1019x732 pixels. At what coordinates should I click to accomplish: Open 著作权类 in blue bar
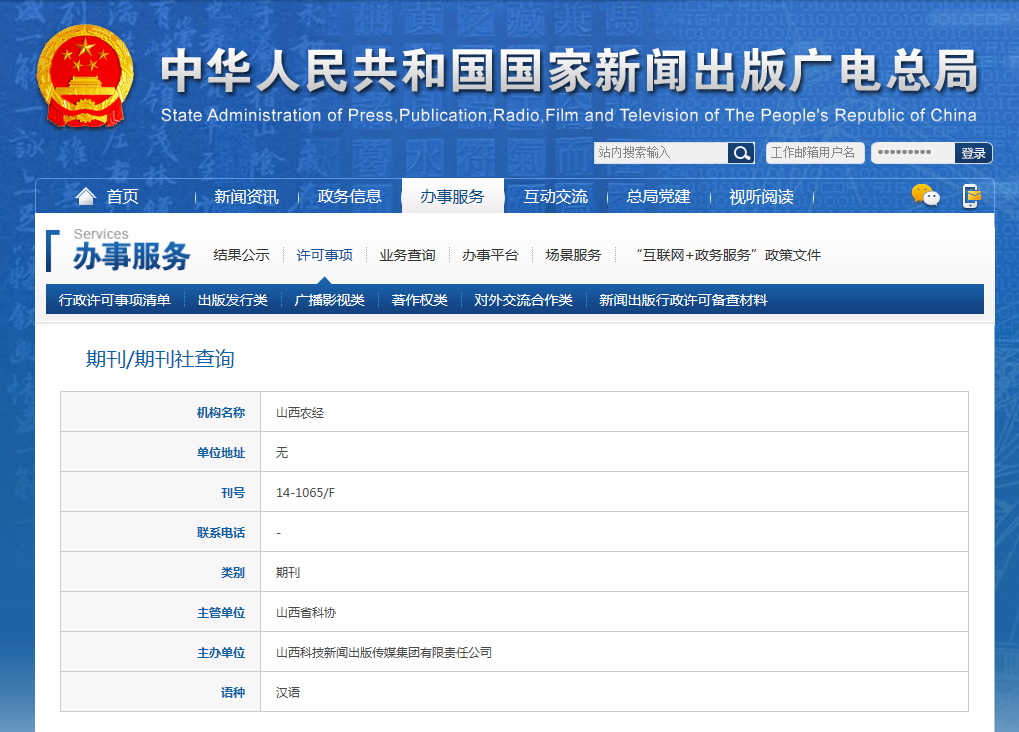(x=419, y=300)
